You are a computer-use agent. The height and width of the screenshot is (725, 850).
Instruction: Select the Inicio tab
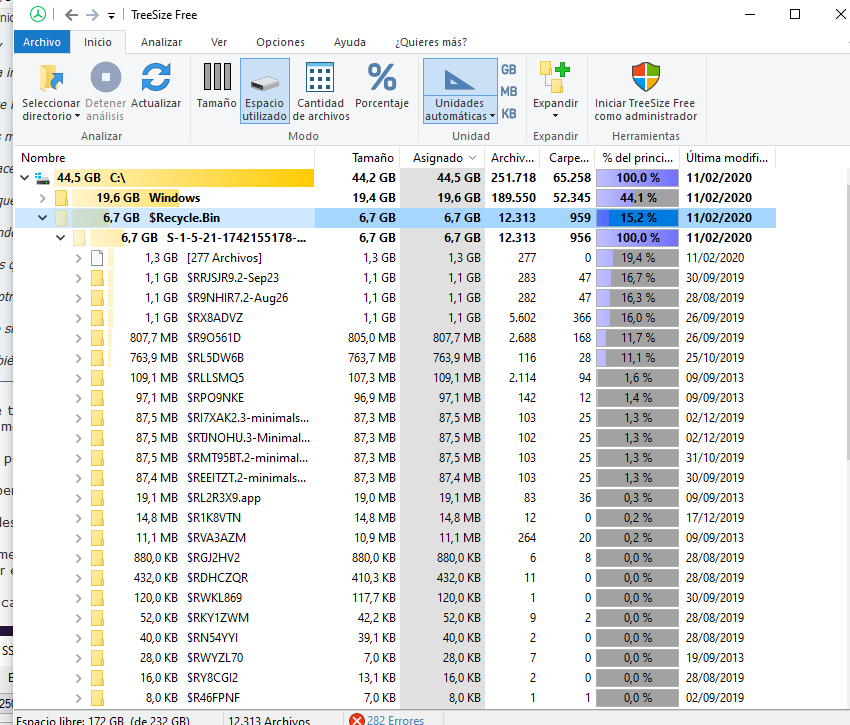(x=98, y=42)
